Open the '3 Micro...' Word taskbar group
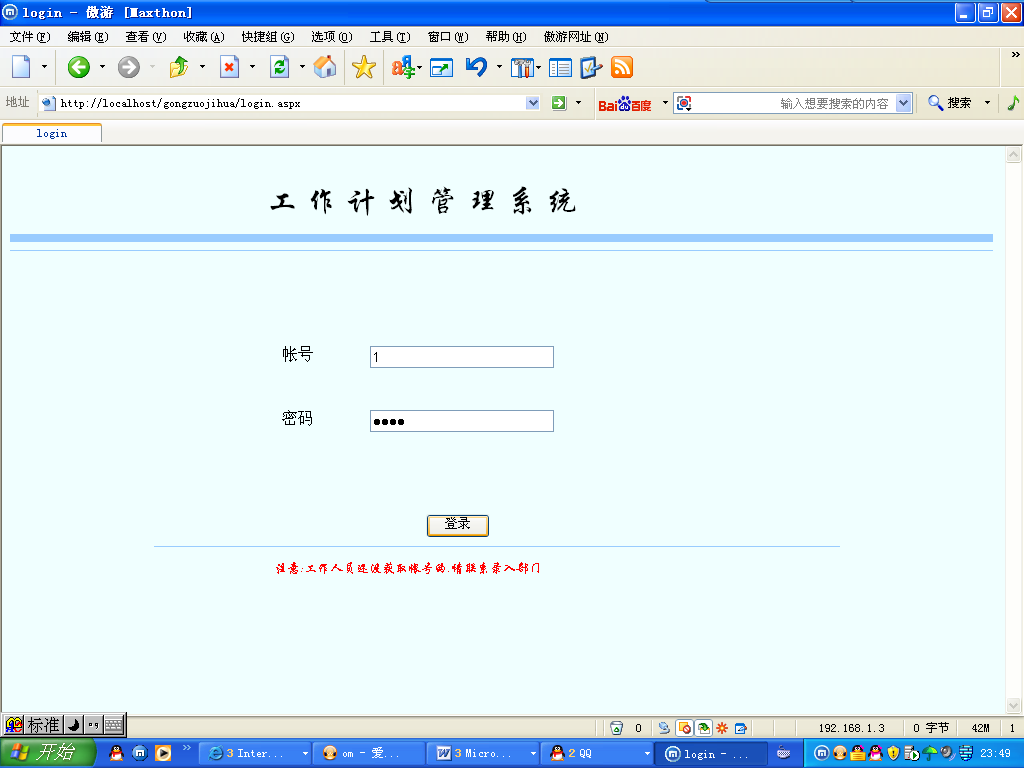1024x768 pixels. (484, 754)
